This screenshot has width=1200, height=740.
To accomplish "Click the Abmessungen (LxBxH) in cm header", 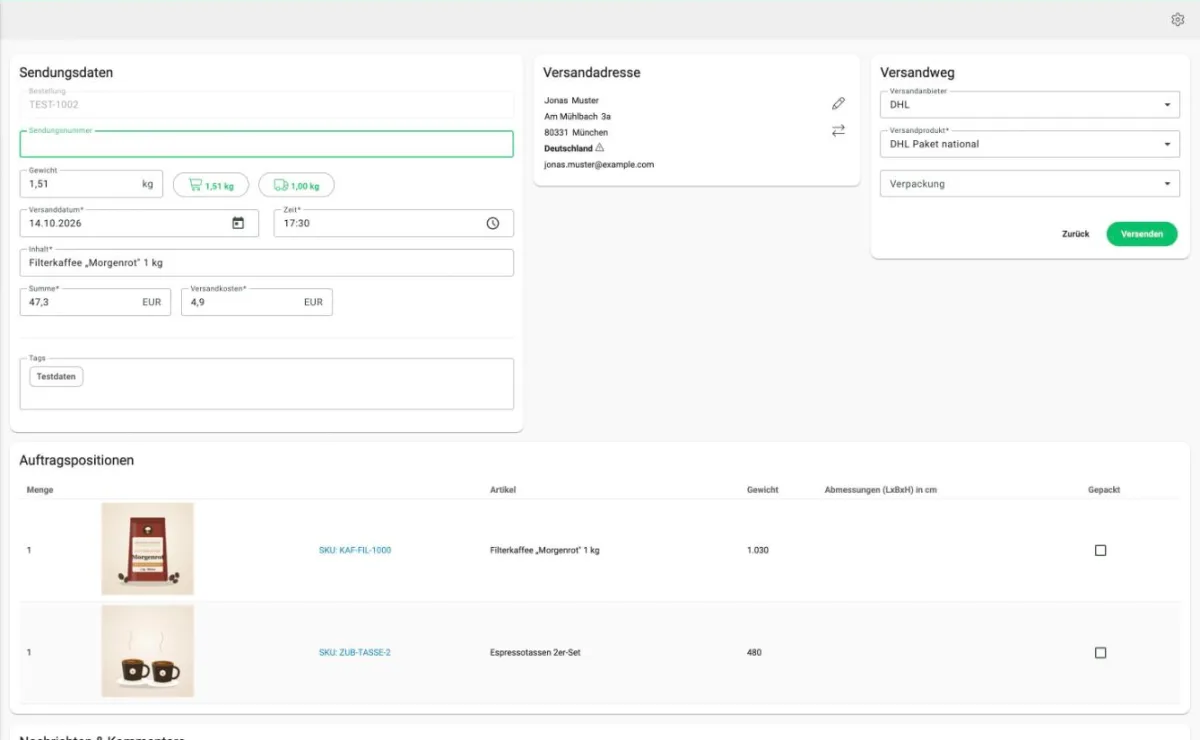I will click(881, 490).
